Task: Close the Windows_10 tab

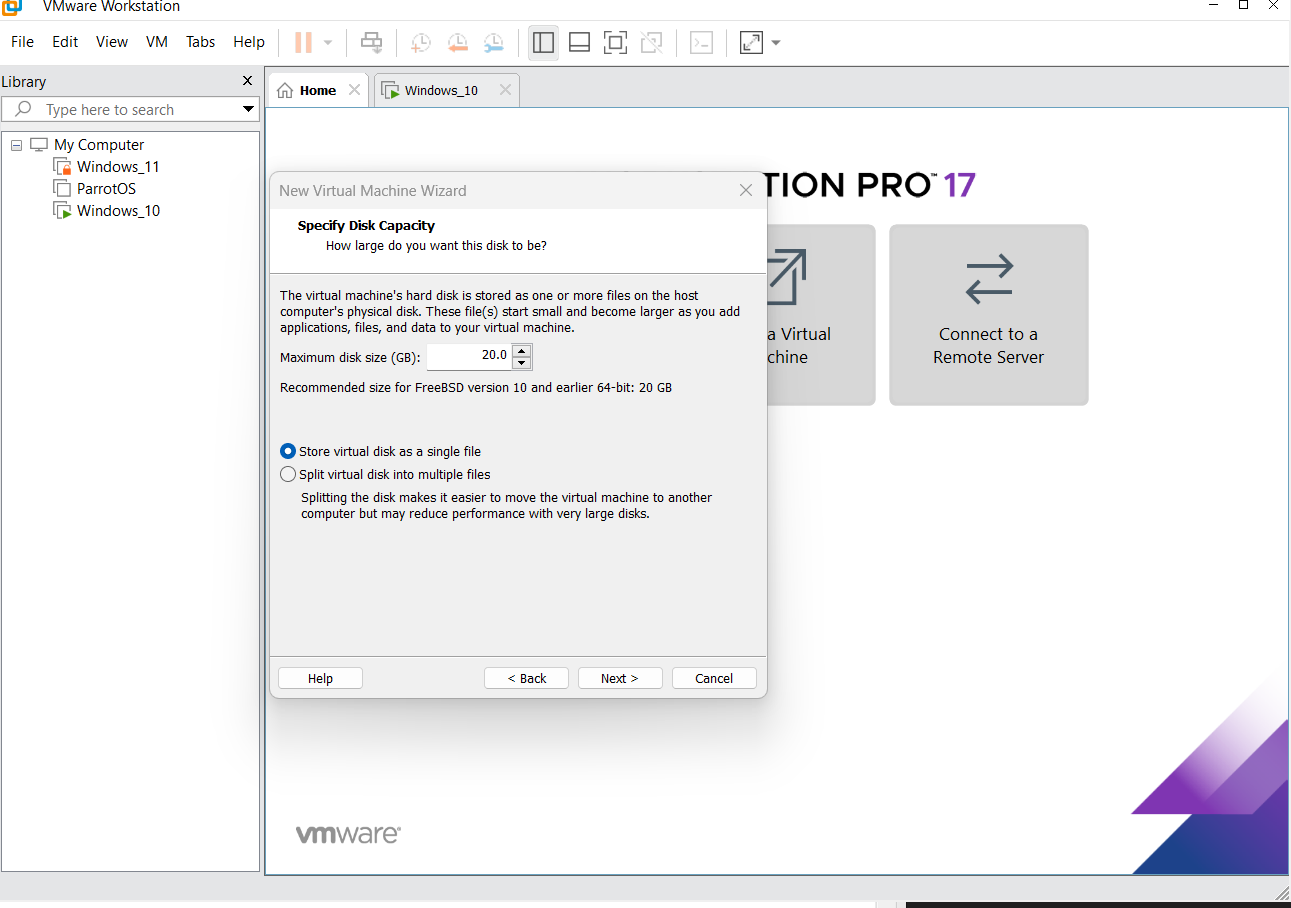Action: click(x=505, y=90)
